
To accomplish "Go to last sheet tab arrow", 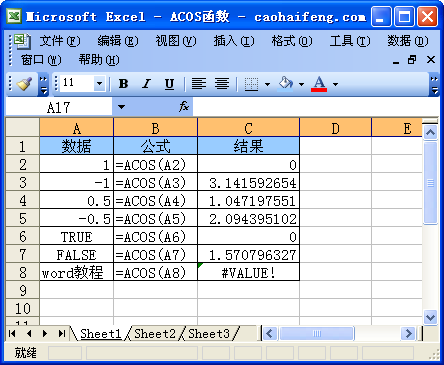I will (62, 333).
